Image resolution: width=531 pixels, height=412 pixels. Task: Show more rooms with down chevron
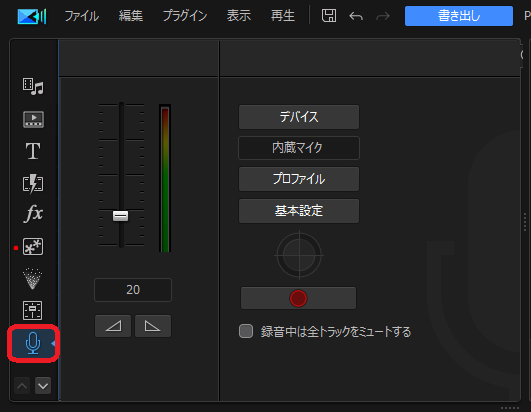pyautogui.click(x=43, y=386)
